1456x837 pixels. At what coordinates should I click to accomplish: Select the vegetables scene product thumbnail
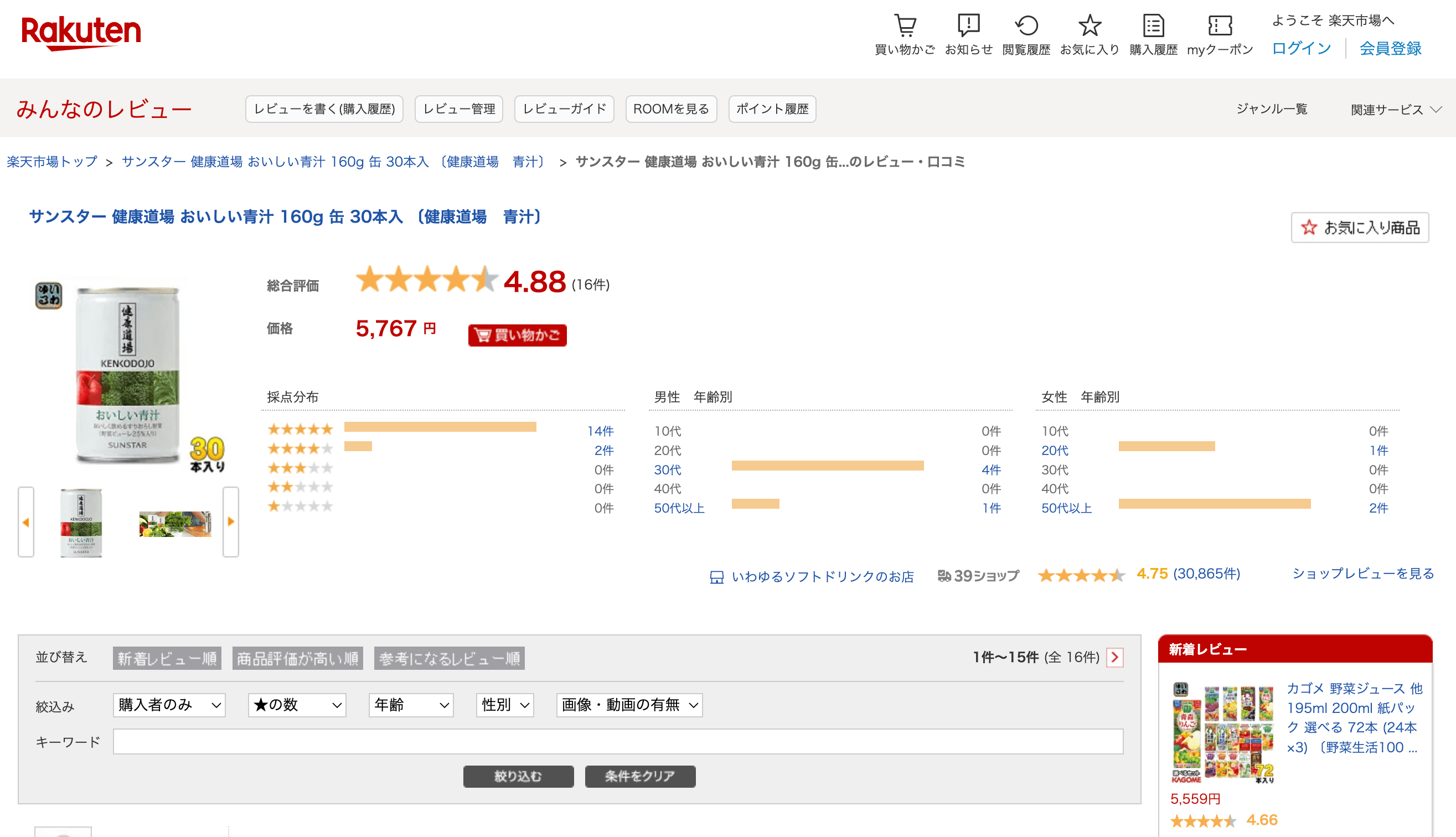click(175, 524)
